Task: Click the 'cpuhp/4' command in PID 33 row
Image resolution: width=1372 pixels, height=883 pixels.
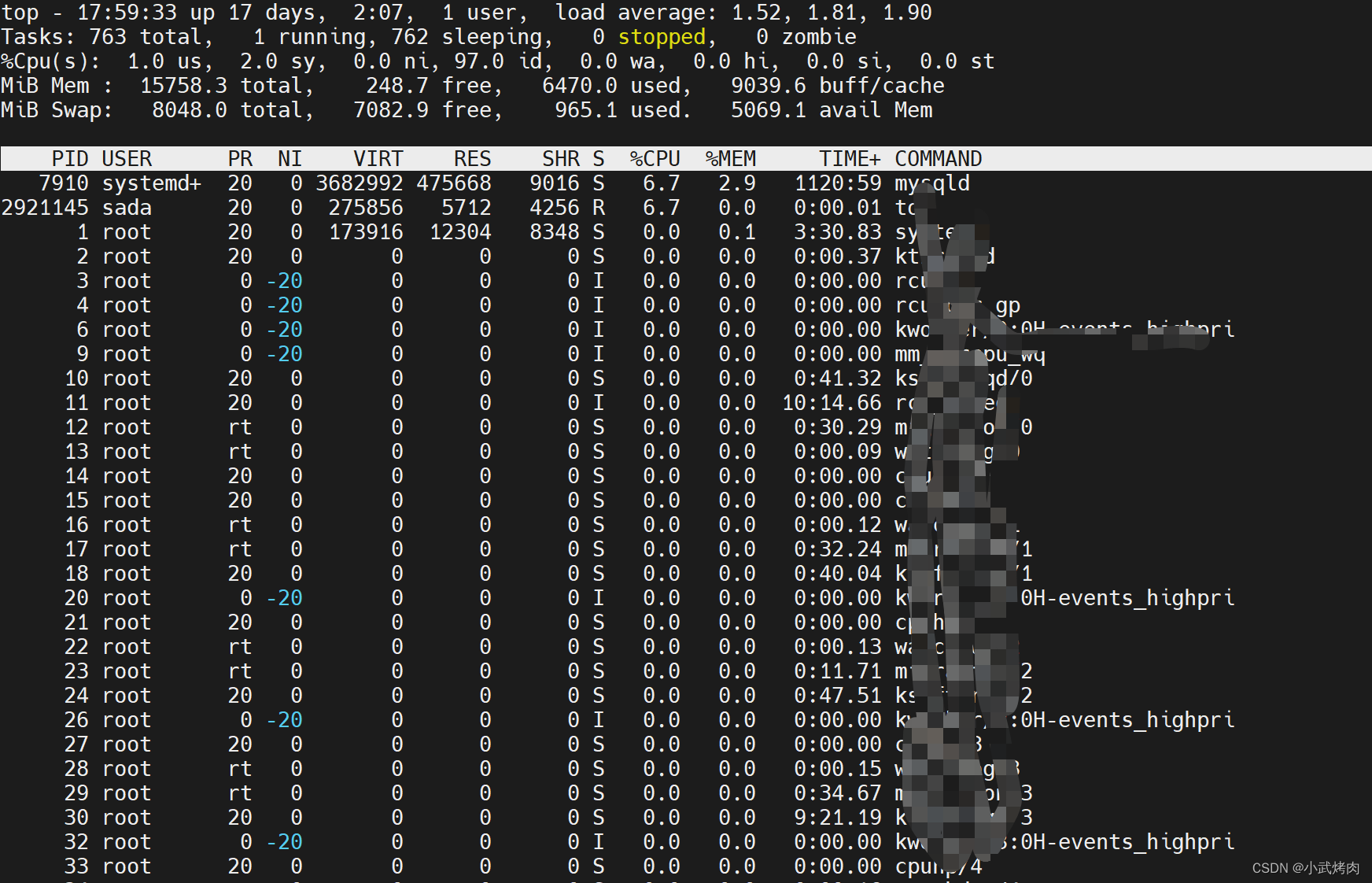Action: (x=938, y=866)
